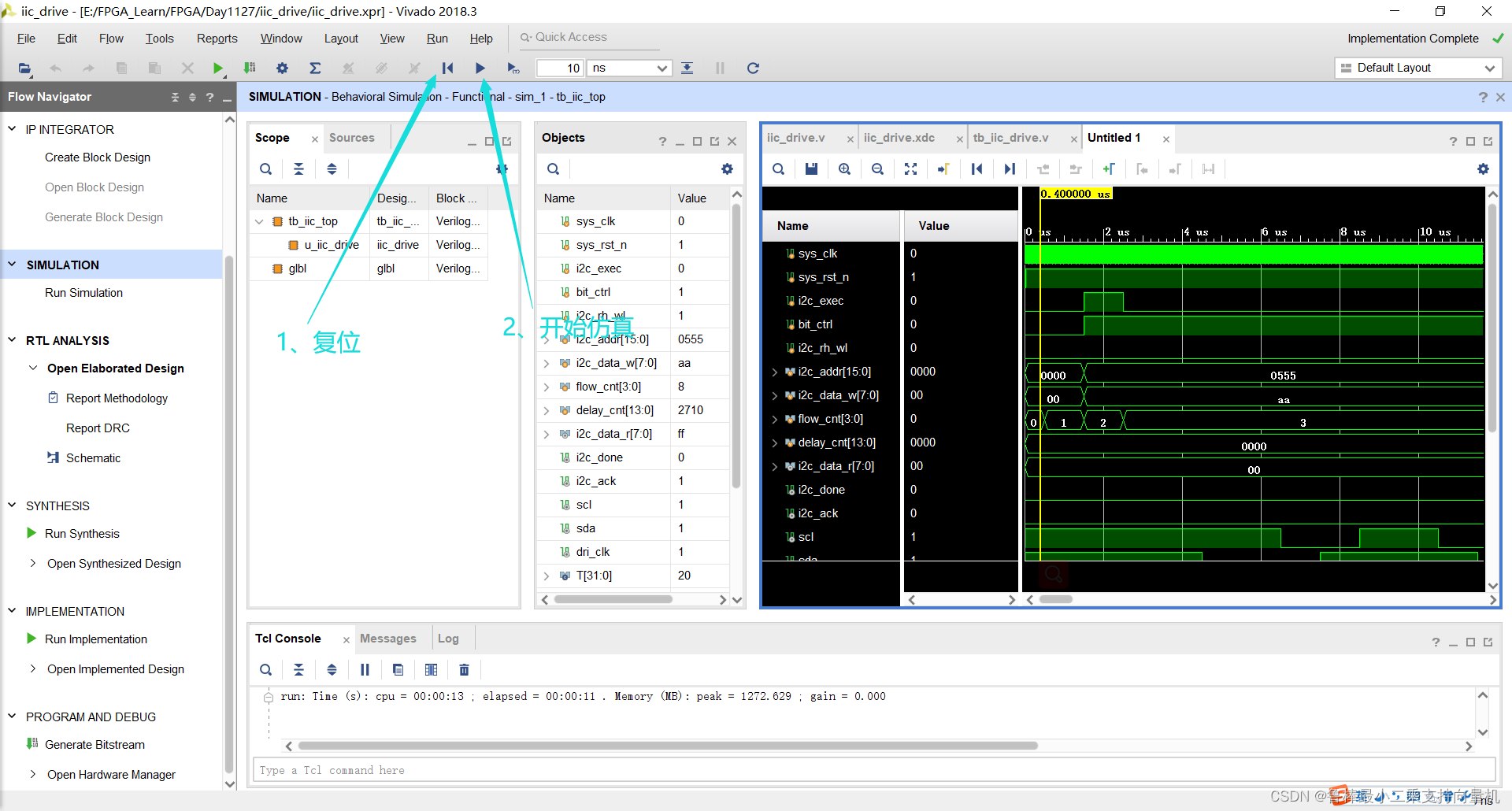Collapse tb_iic_top in Scope tree
1512x811 pixels.
[259, 222]
